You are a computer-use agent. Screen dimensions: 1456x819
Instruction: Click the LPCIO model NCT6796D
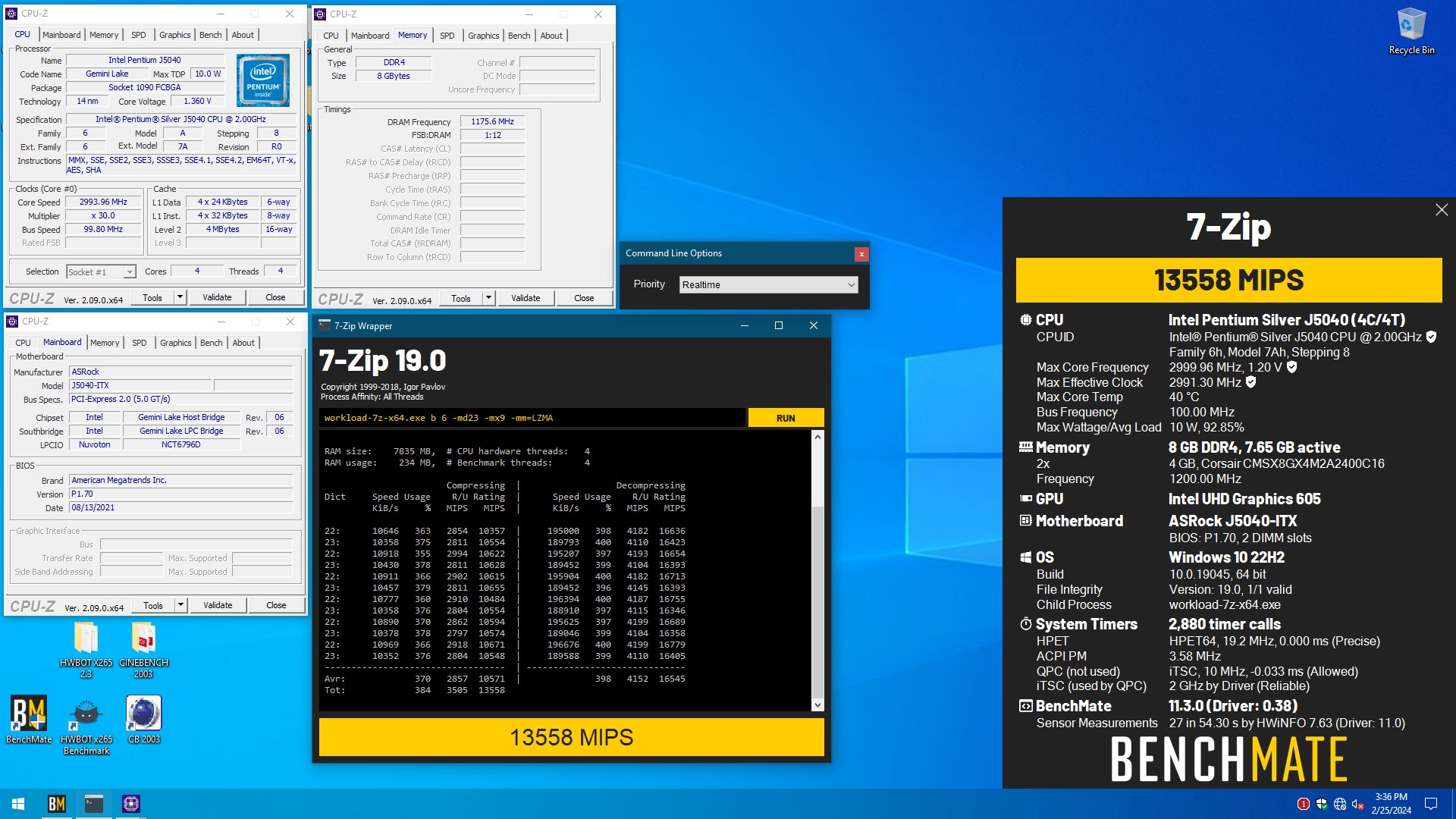pyautogui.click(x=180, y=444)
